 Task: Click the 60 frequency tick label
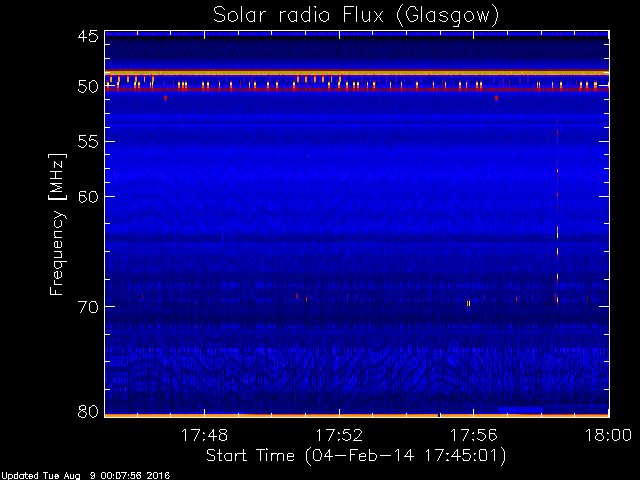(88, 197)
